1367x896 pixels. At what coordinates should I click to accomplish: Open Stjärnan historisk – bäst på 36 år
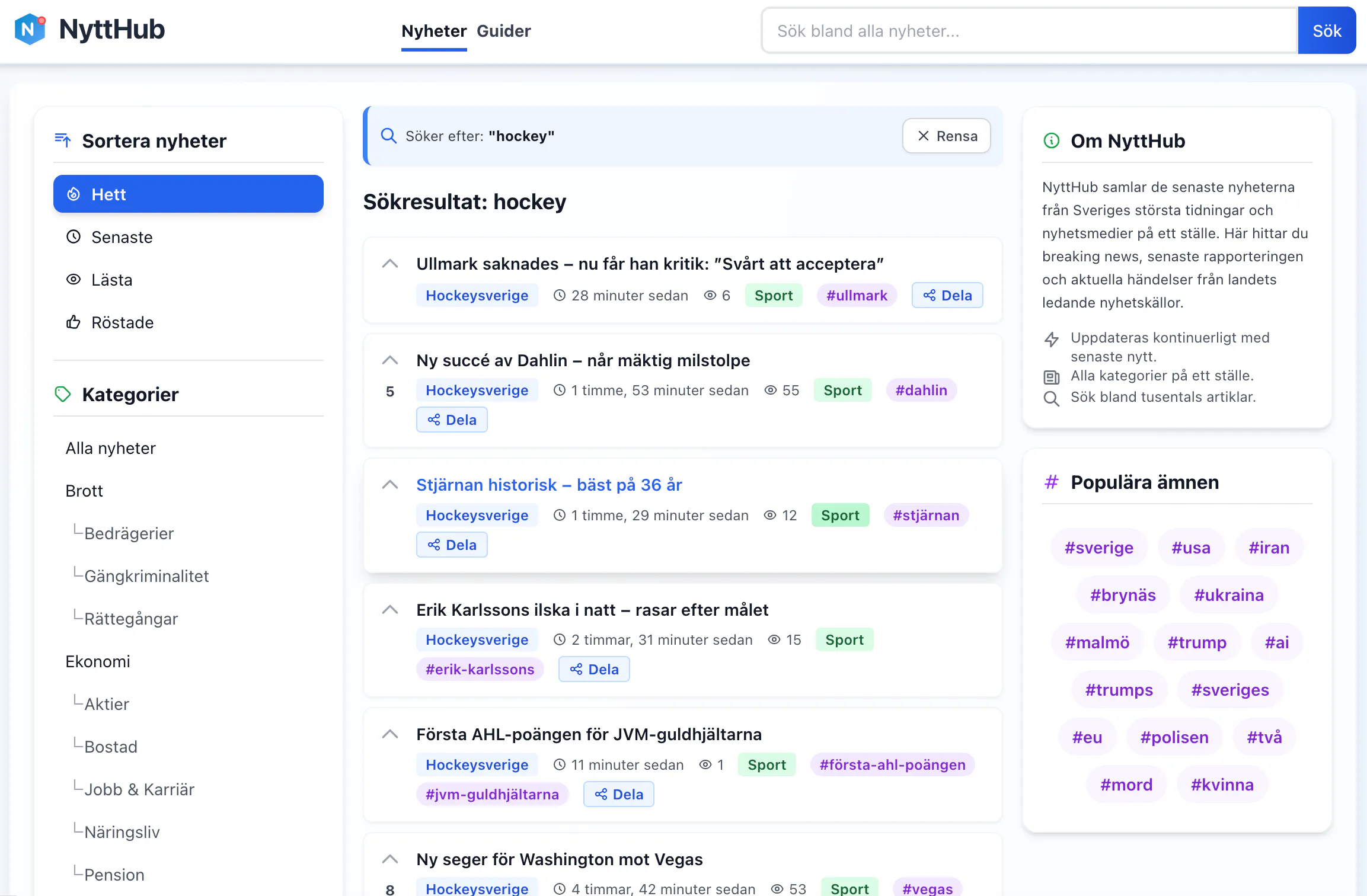point(549,485)
